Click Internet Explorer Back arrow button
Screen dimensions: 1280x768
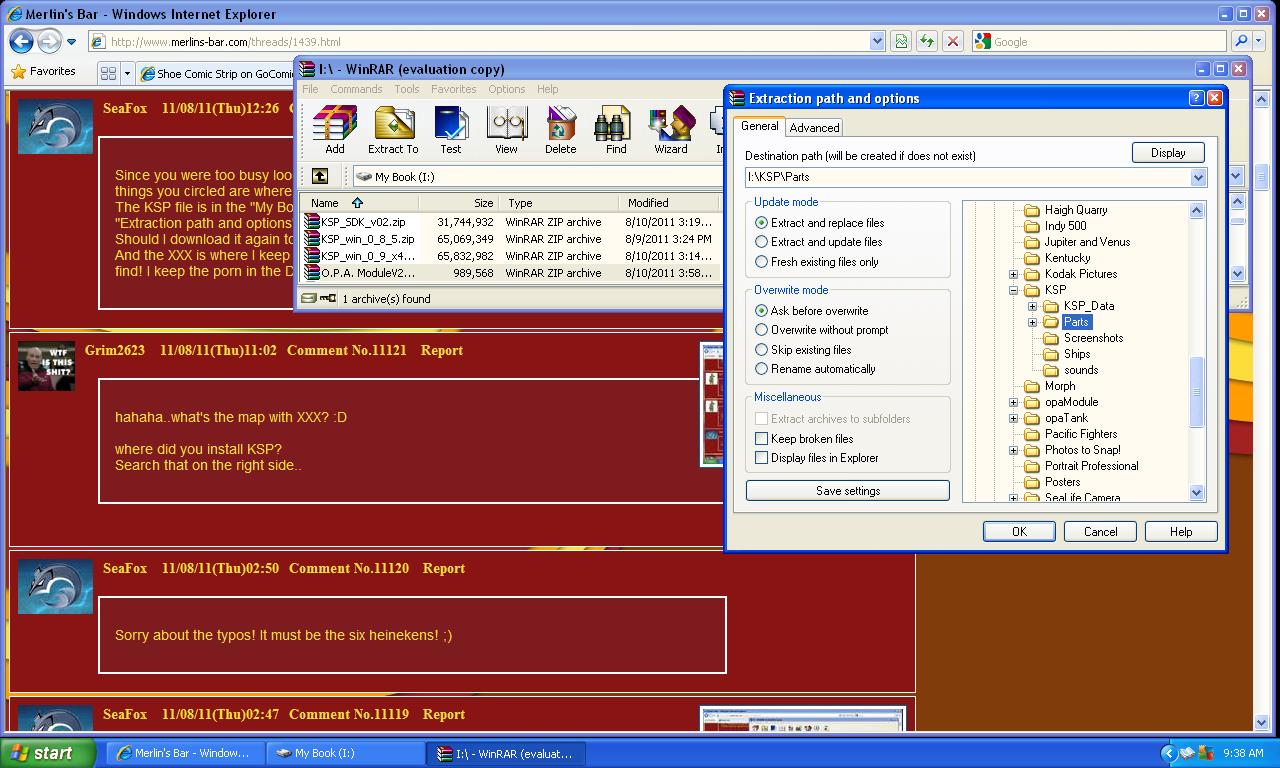coord(21,41)
